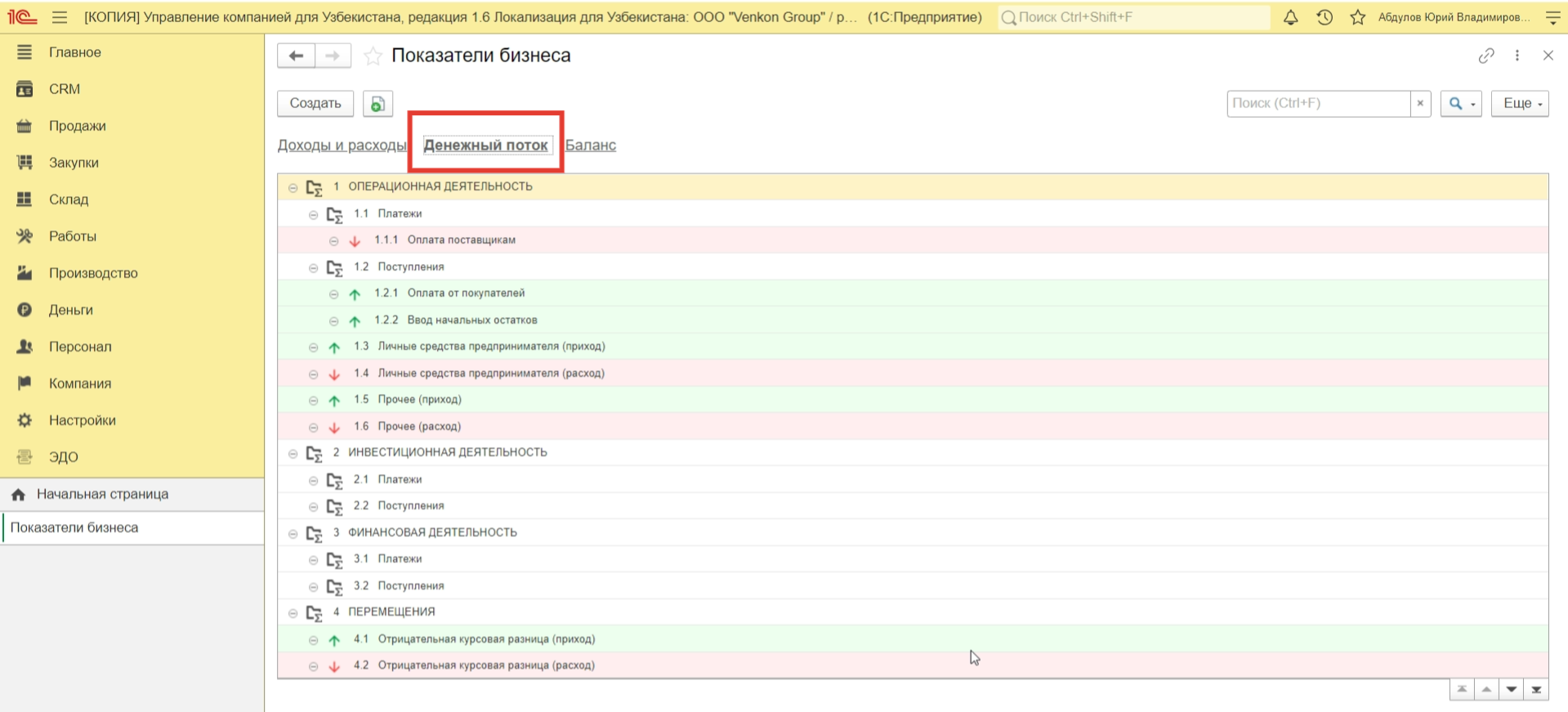Open the hamburger main menu icon
Image resolution: width=1568 pixels, height=712 pixels.
(x=60, y=17)
